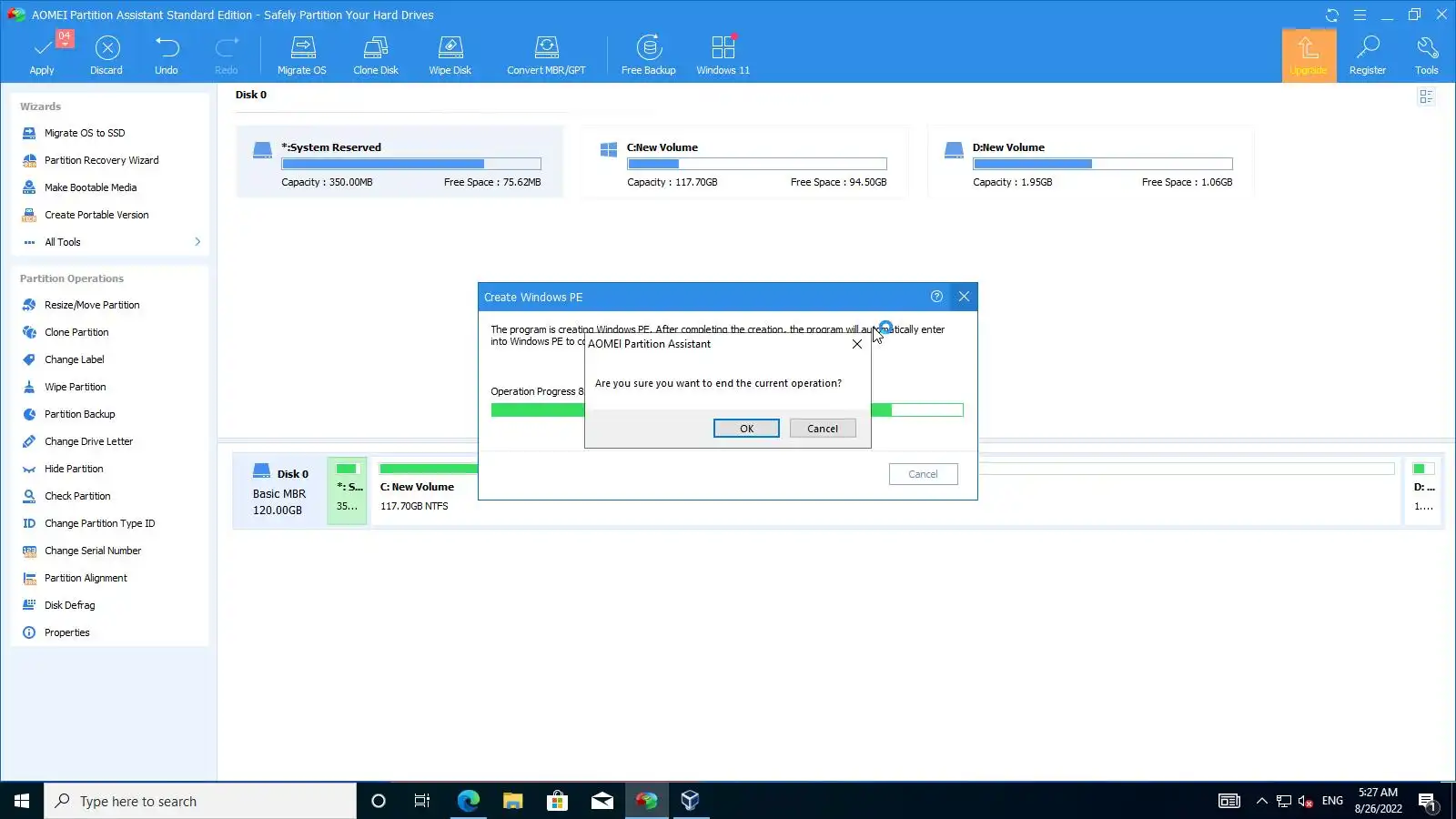Click Cancel in Create Windows PE dialog

coord(923,474)
